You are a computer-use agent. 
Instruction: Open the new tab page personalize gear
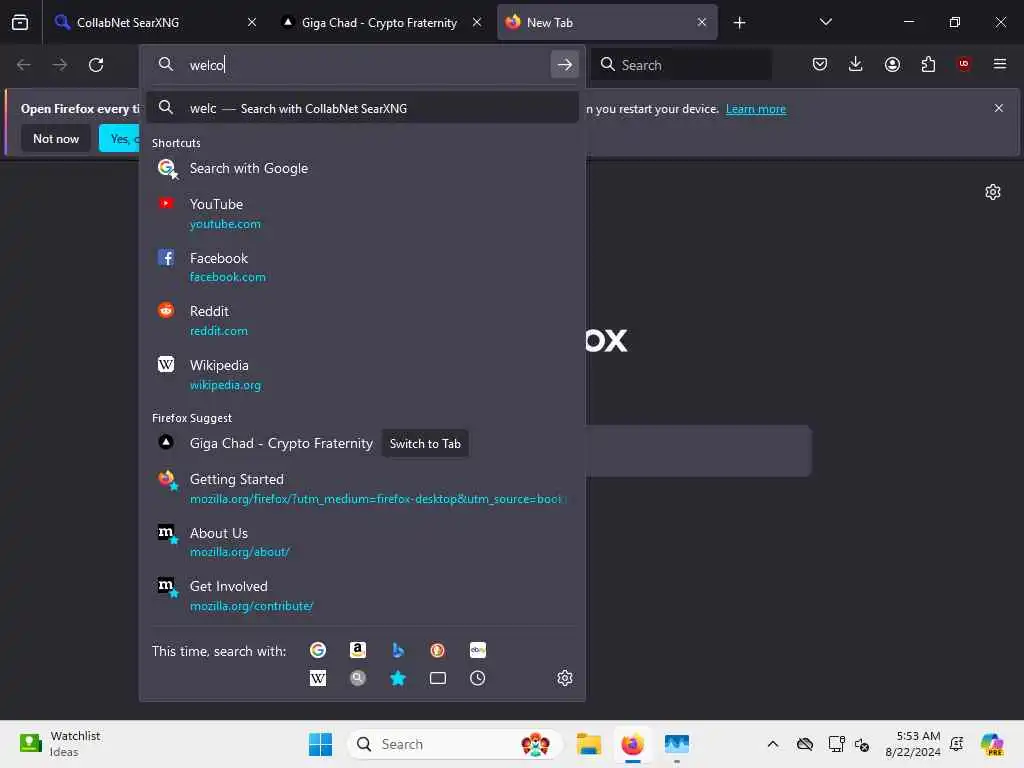coord(993,192)
